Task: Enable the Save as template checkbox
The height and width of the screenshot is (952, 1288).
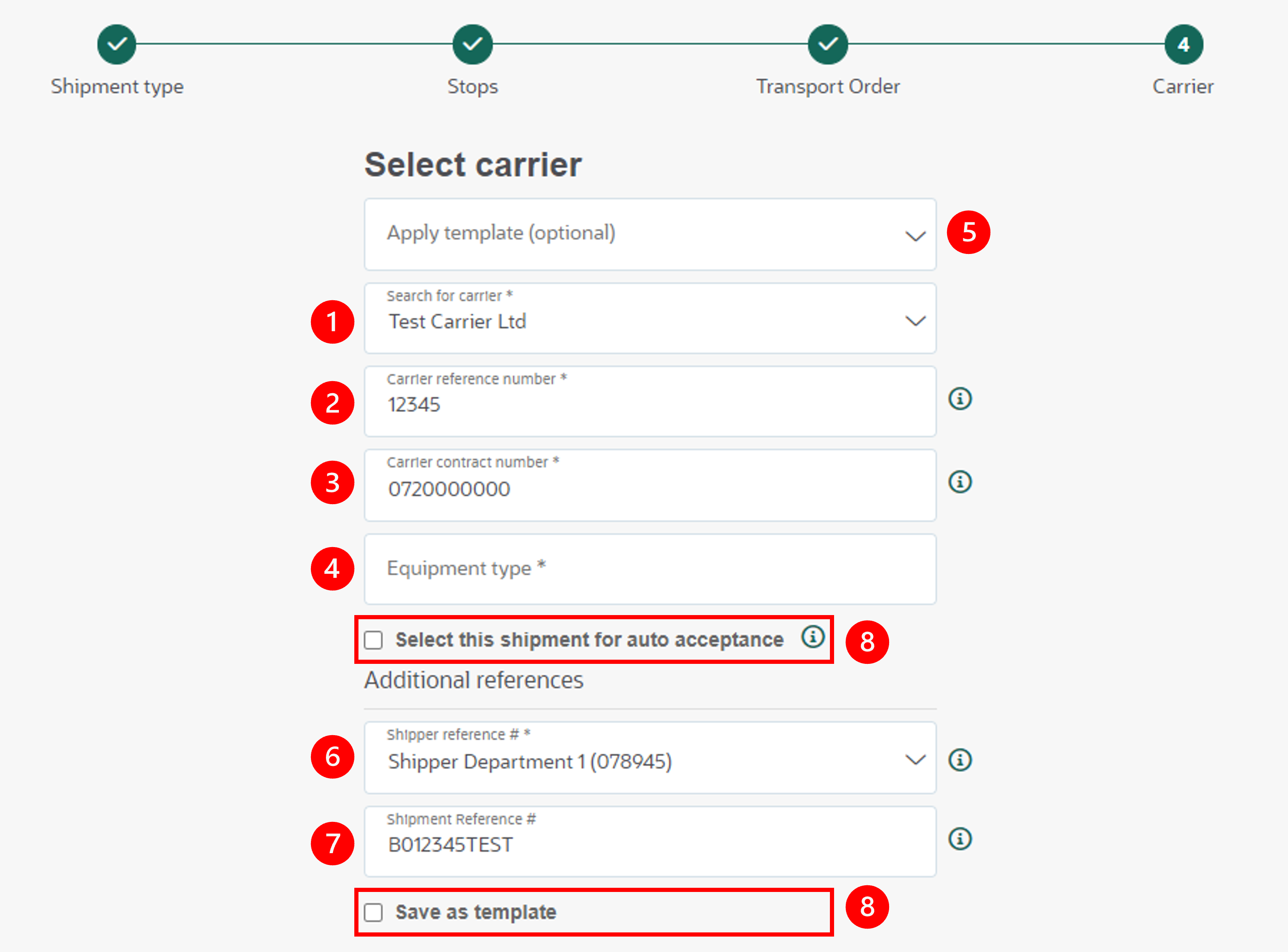Action: 373,912
